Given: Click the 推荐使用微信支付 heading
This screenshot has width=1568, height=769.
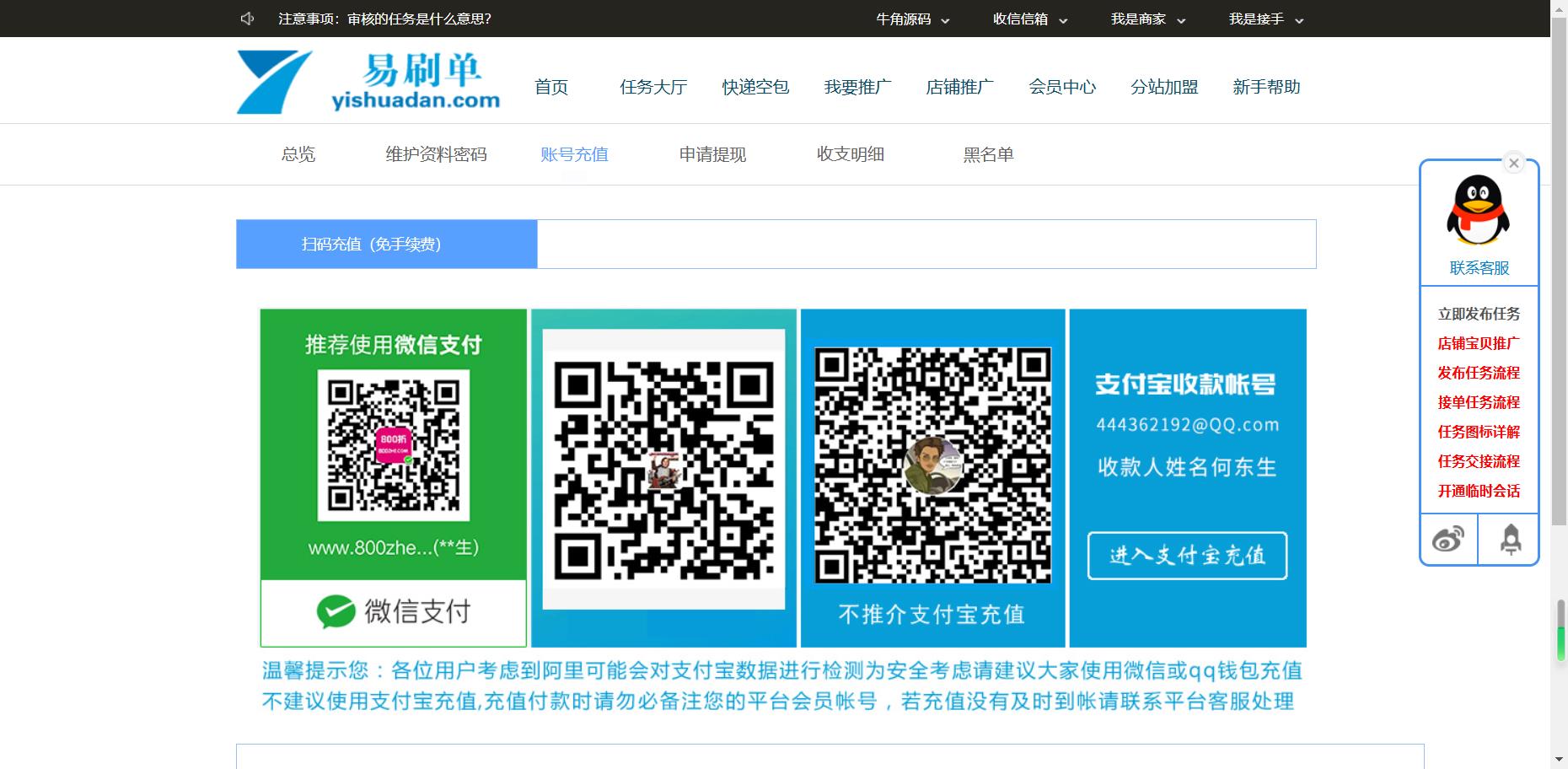Looking at the screenshot, I should click(393, 345).
